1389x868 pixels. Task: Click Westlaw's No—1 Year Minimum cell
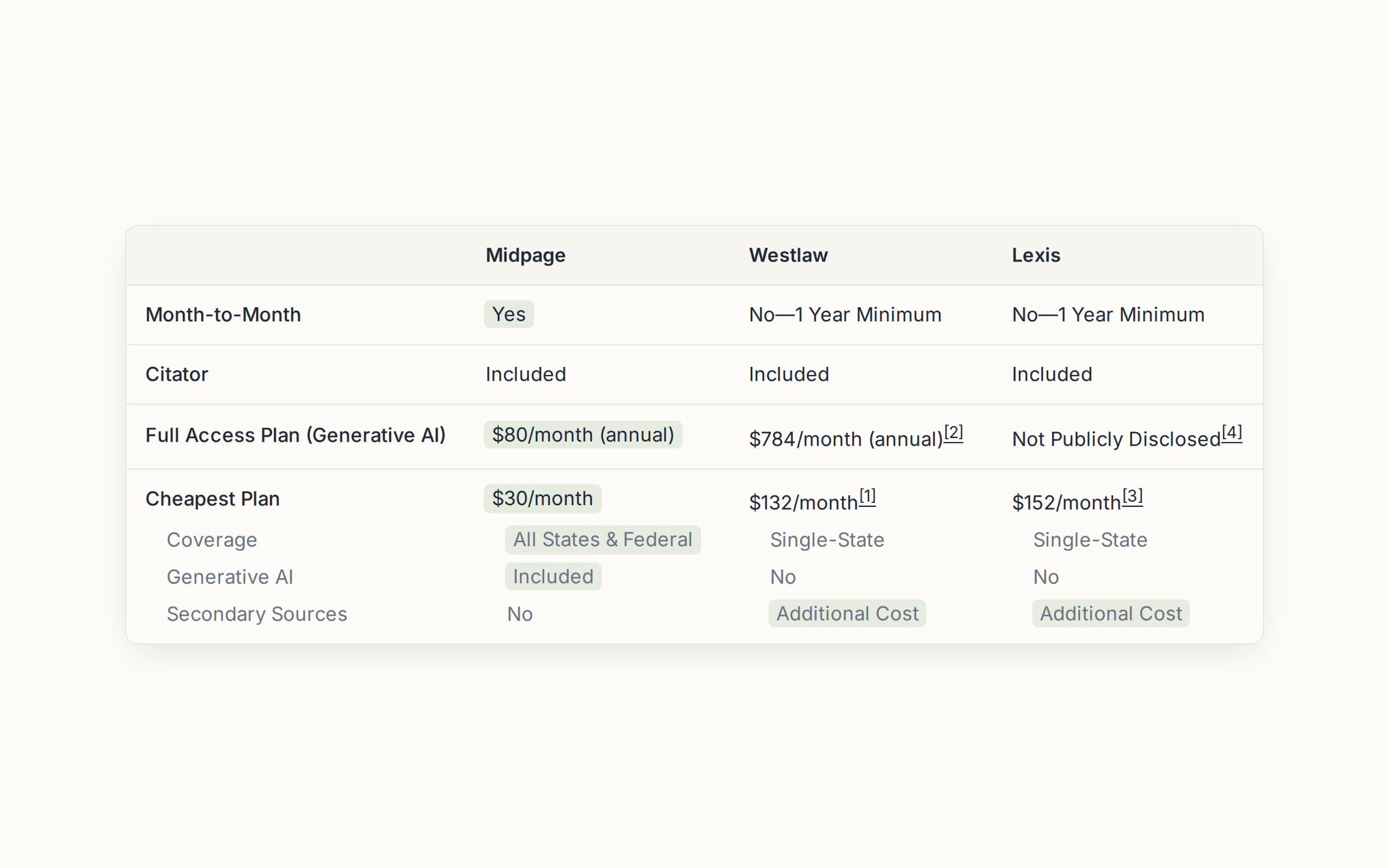point(845,315)
